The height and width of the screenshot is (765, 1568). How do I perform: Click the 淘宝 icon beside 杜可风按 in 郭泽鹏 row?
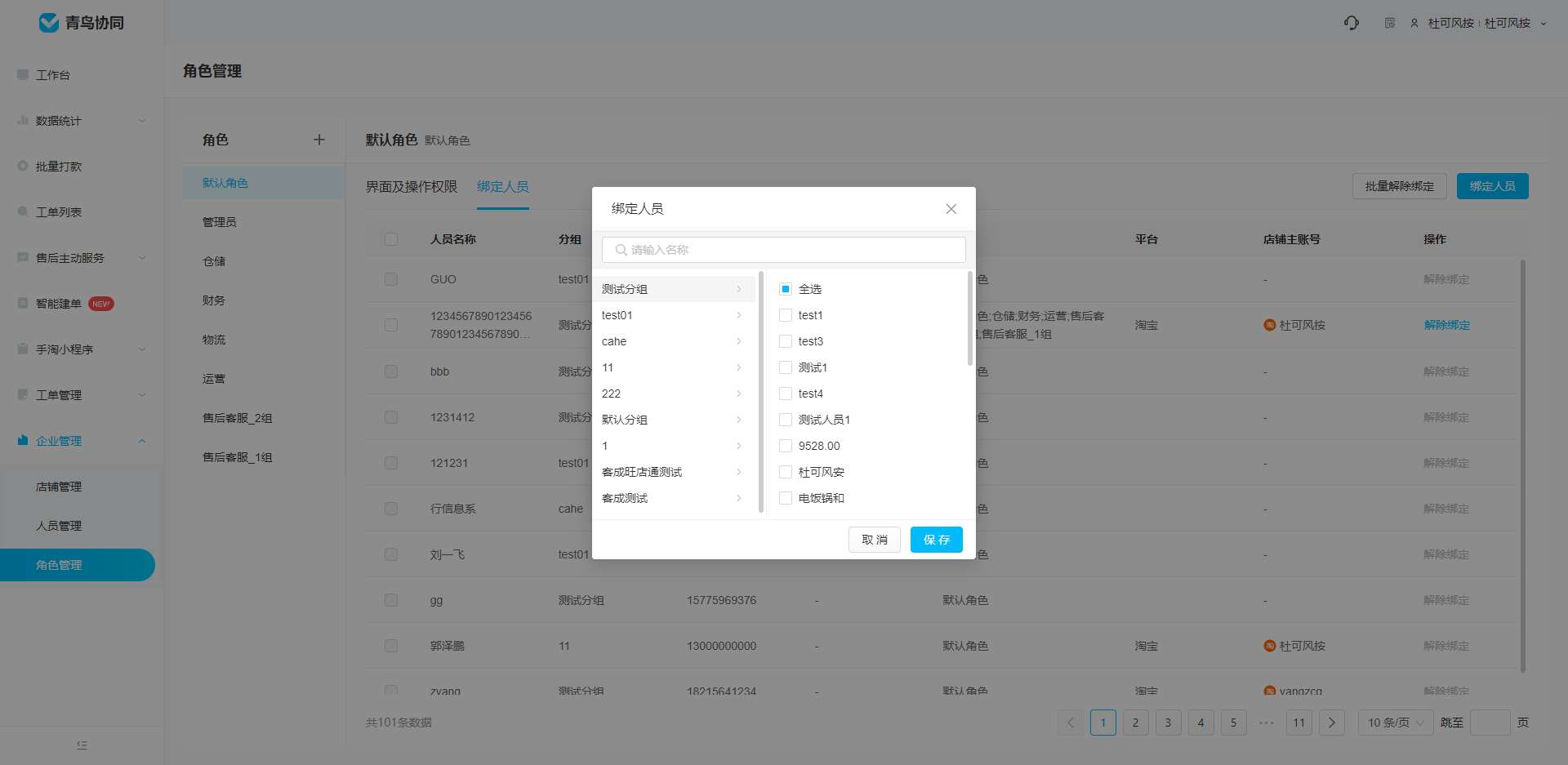point(1269,646)
